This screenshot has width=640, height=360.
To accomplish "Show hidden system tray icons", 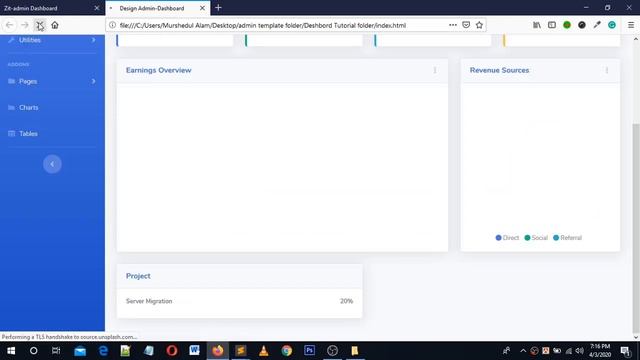I will 523,351.
